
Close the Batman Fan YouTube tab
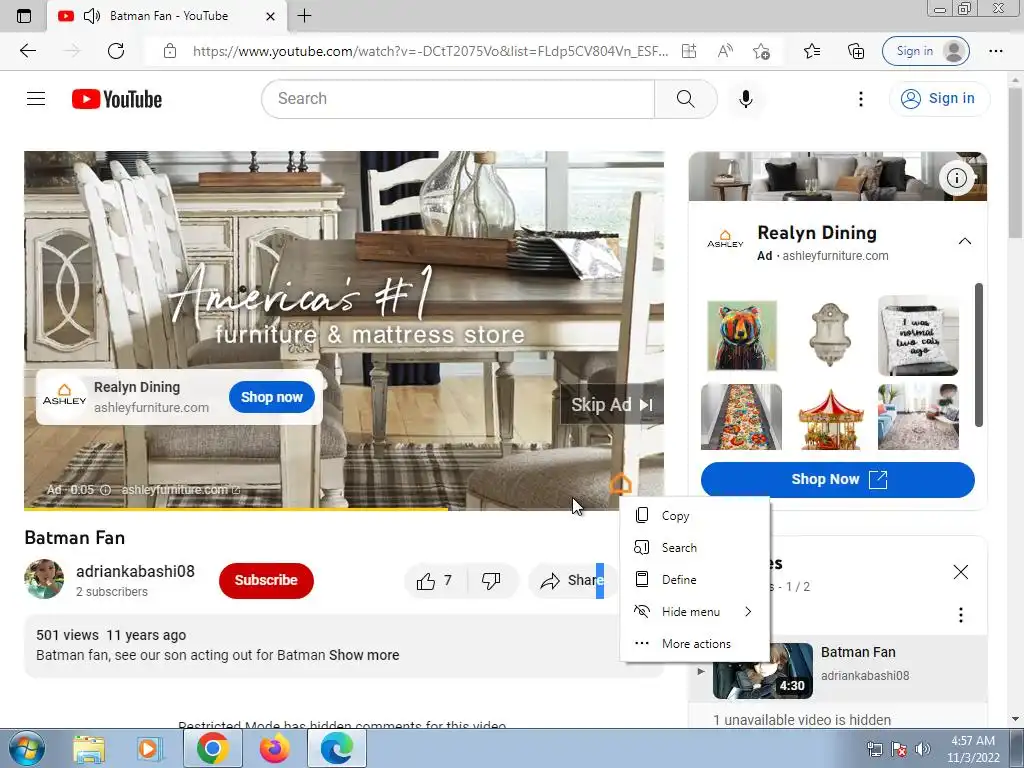tap(270, 16)
